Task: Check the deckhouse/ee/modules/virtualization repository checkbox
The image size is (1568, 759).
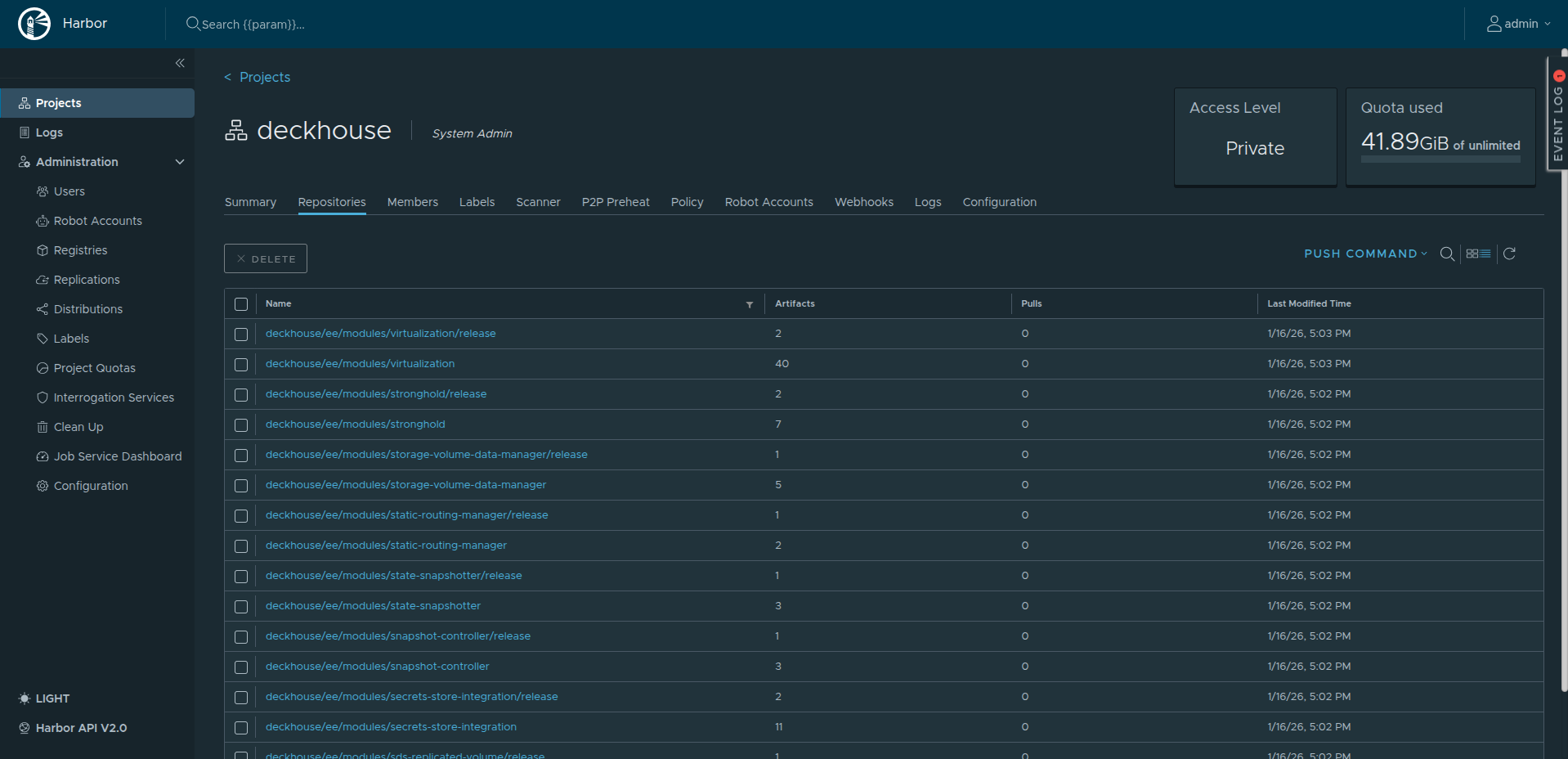Action: click(x=241, y=365)
